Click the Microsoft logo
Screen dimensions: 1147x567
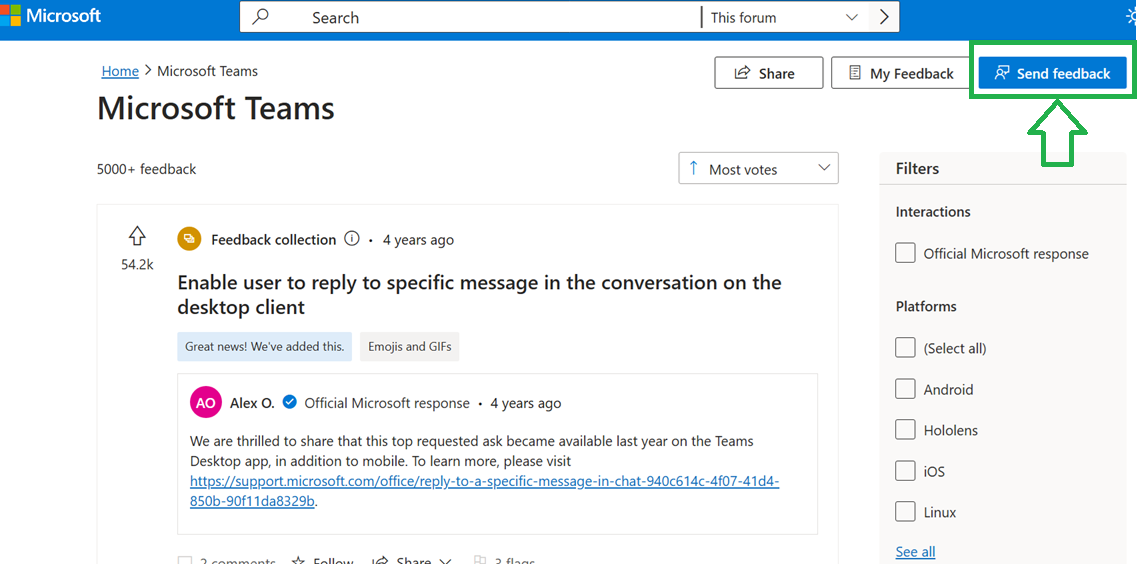pos(50,15)
